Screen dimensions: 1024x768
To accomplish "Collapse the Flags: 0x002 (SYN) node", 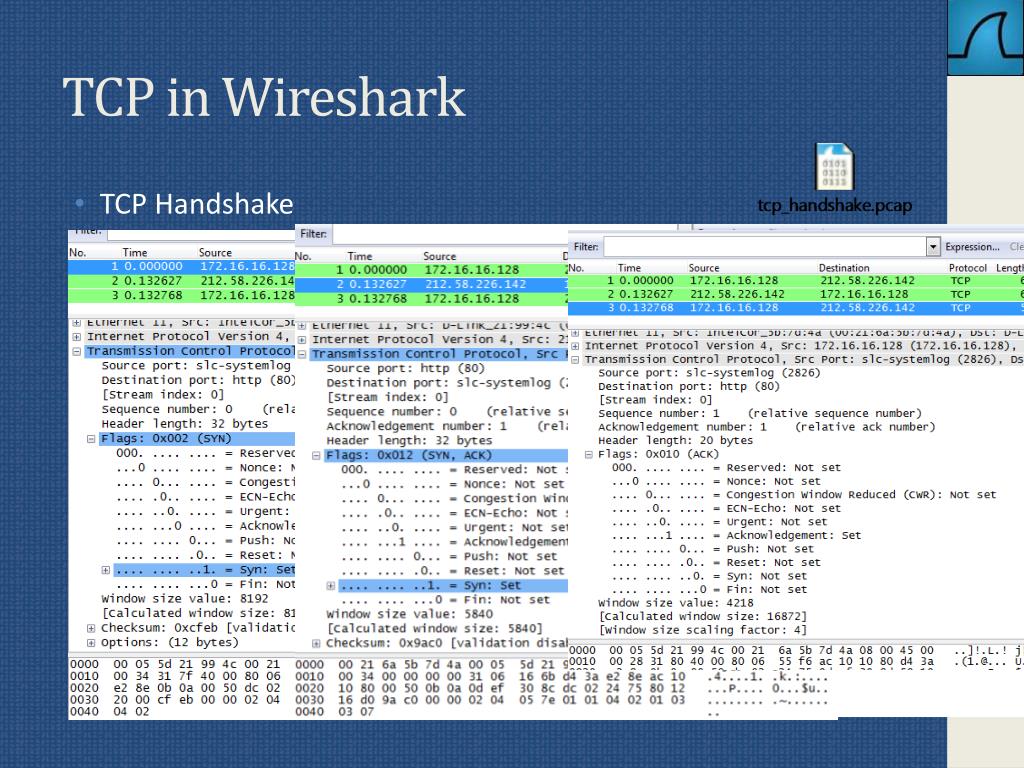I will (x=91, y=439).
